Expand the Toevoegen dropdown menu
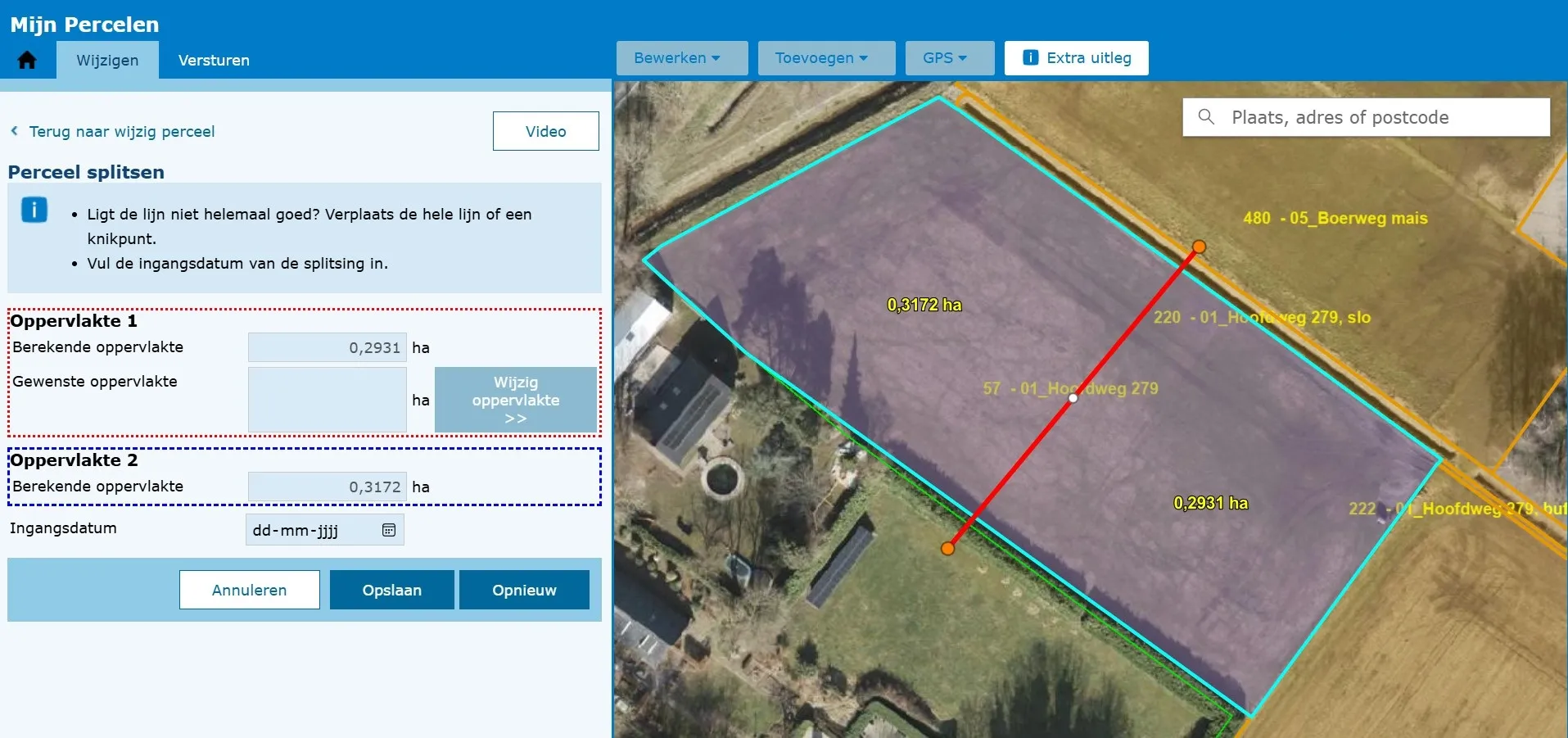The image size is (1568, 738). click(x=826, y=58)
